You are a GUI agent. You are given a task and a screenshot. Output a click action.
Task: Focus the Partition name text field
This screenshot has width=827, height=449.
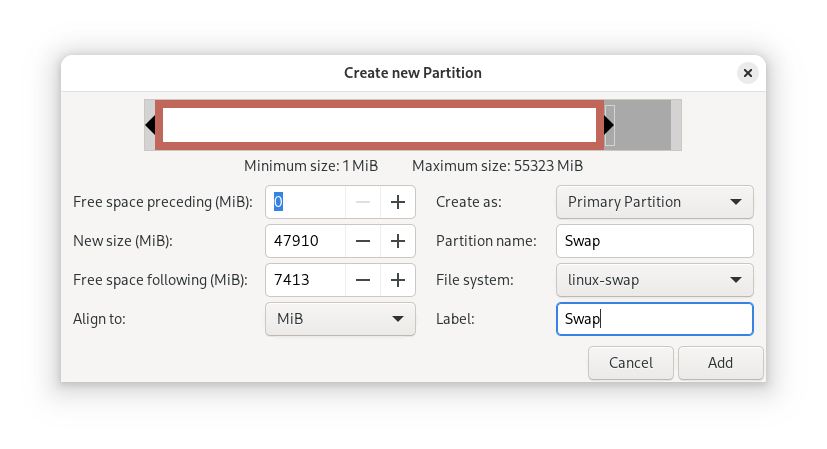[654, 241]
